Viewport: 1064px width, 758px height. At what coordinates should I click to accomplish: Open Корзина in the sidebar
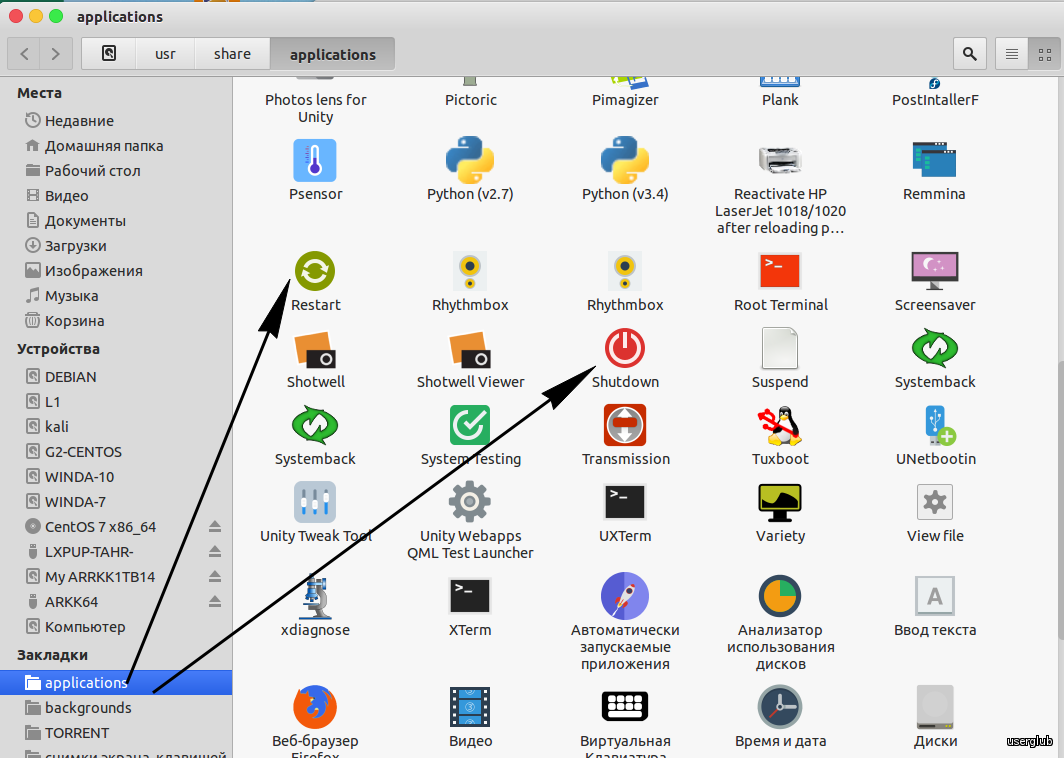tap(116, 321)
